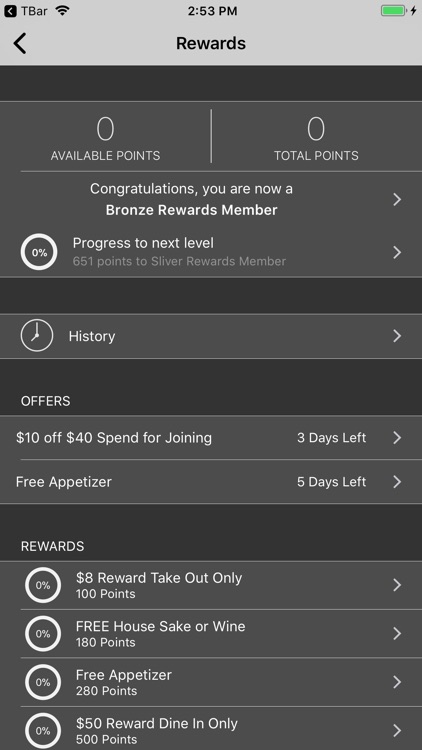The width and height of the screenshot is (422, 750).
Task: Tap the 0% ring for $50 Reward Dine In
Action: [43, 730]
